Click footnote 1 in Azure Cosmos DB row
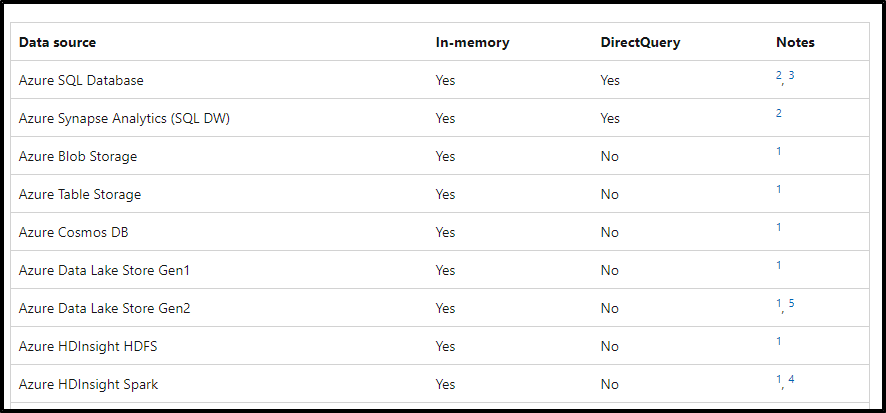The width and height of the screenshot is (886, 413). [778, 228]
